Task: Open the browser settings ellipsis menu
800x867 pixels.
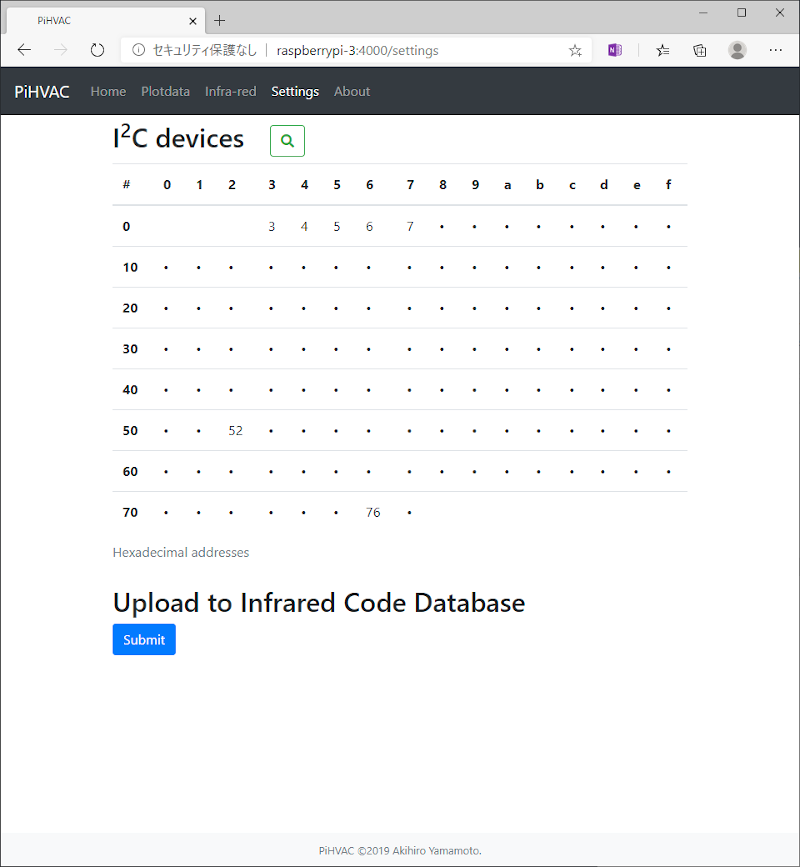Action: point(776,50)
